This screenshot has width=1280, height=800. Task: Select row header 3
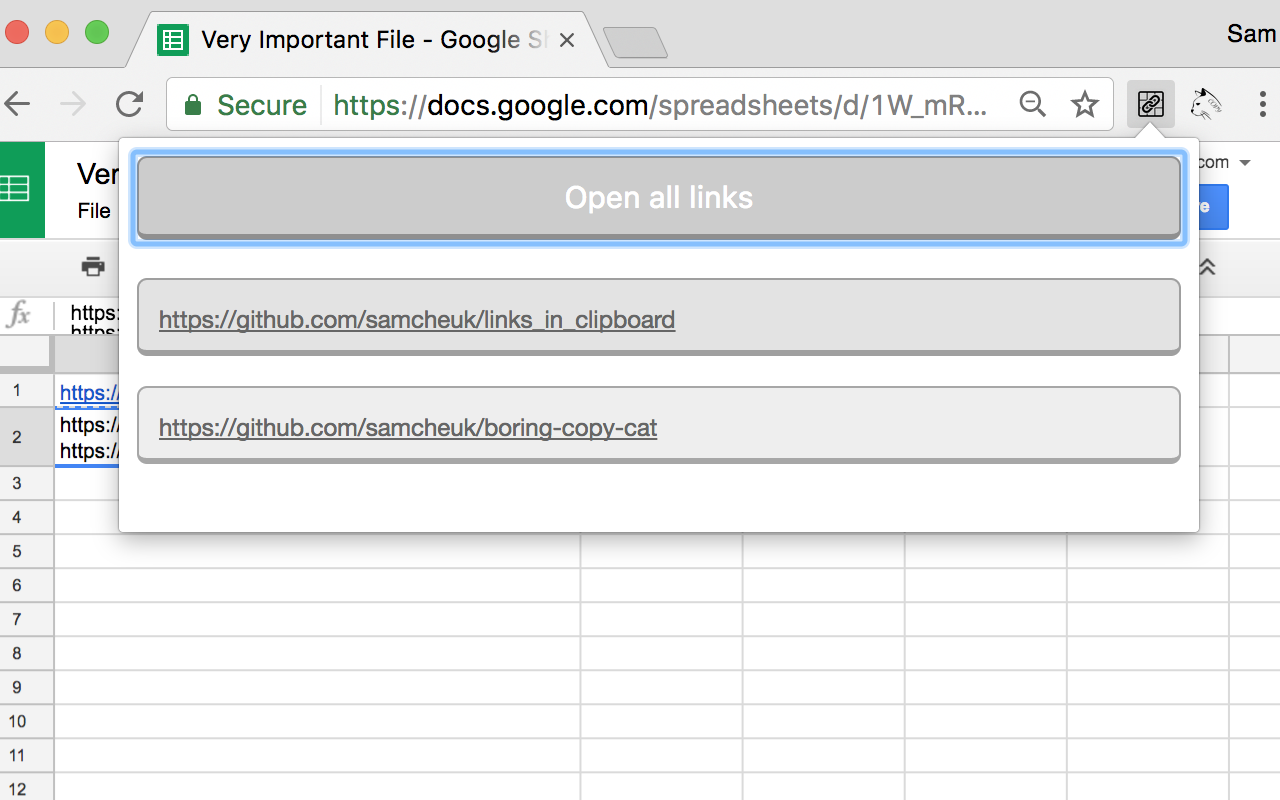(17, 483)
